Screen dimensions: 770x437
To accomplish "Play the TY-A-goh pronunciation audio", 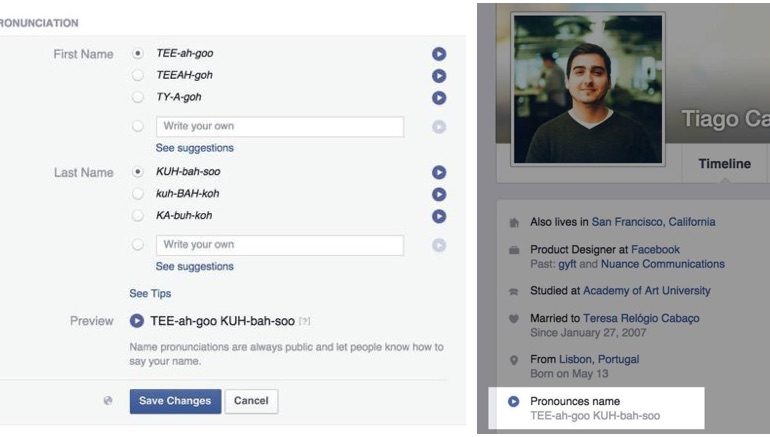I will [x=438, y=98].
